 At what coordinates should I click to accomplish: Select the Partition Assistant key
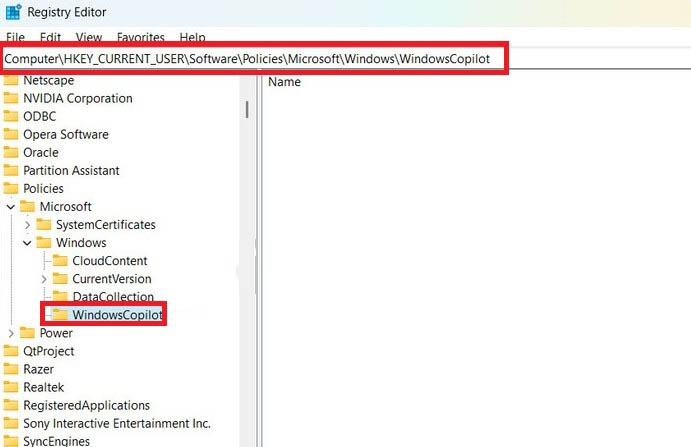point(71,171)
